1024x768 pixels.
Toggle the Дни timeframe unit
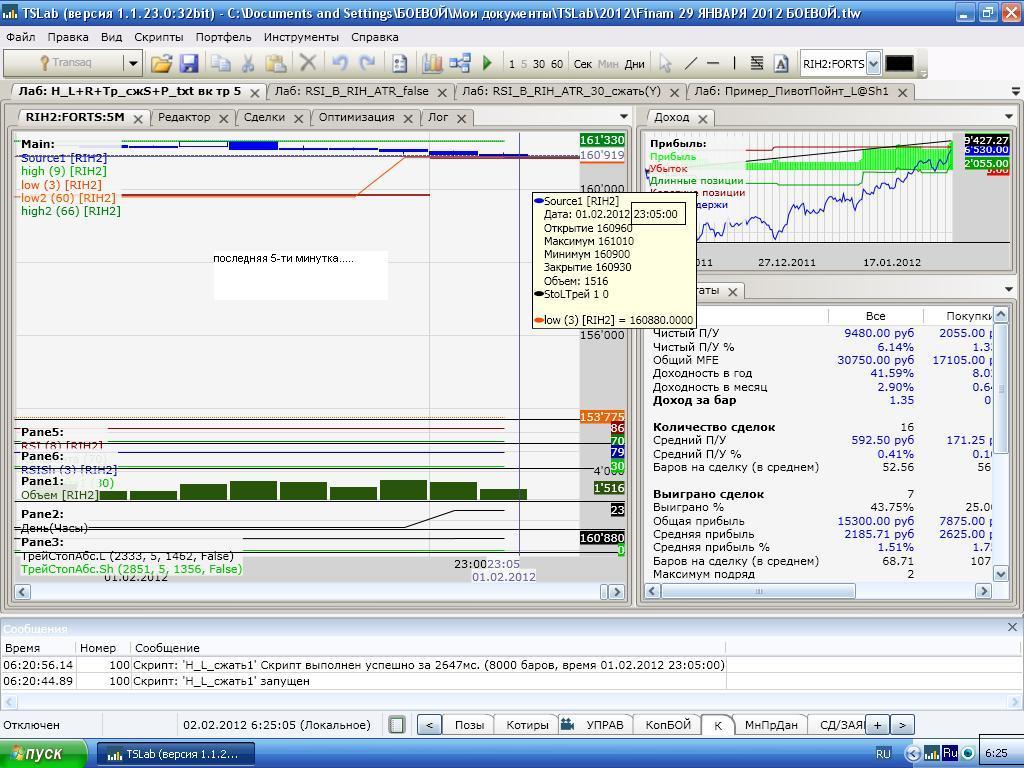pos(634,64)
